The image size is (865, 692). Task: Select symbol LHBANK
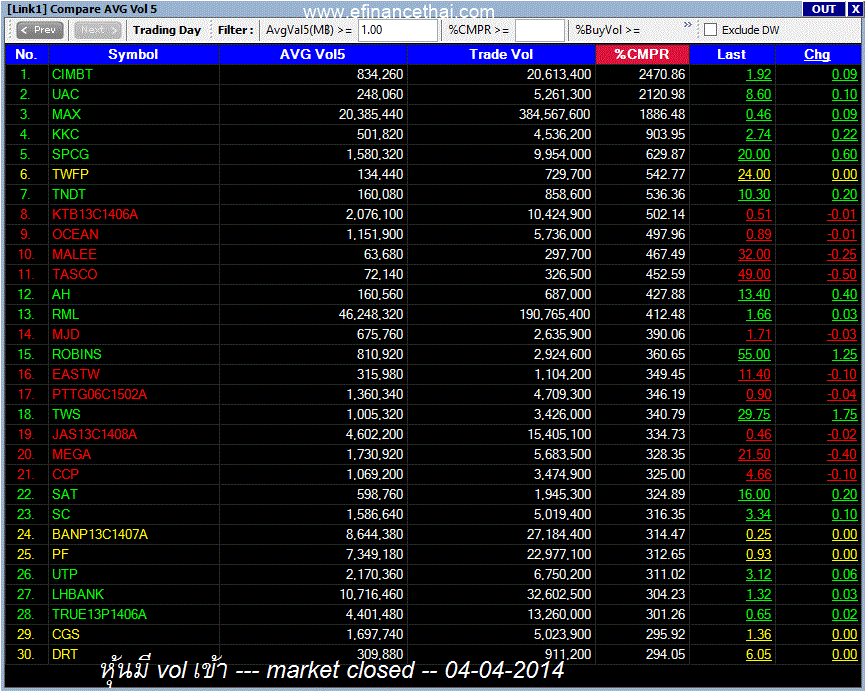coord(78,594)
